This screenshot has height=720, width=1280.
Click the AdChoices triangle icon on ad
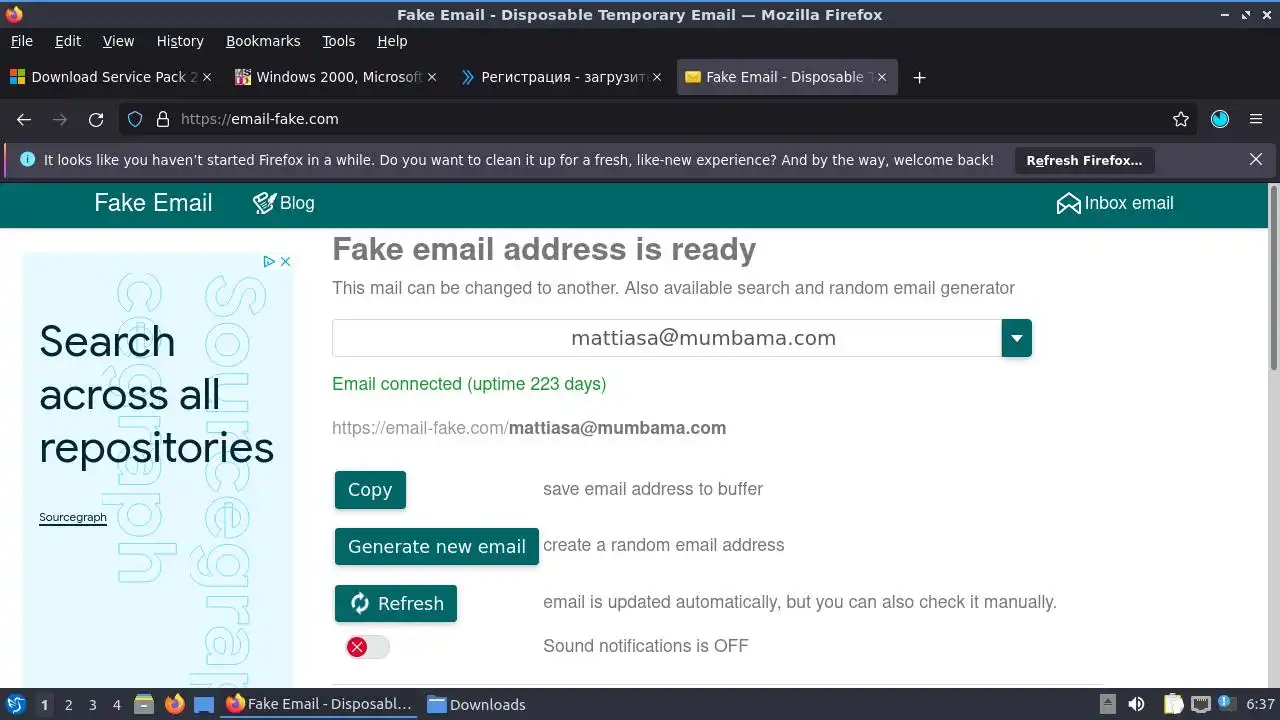269,261
